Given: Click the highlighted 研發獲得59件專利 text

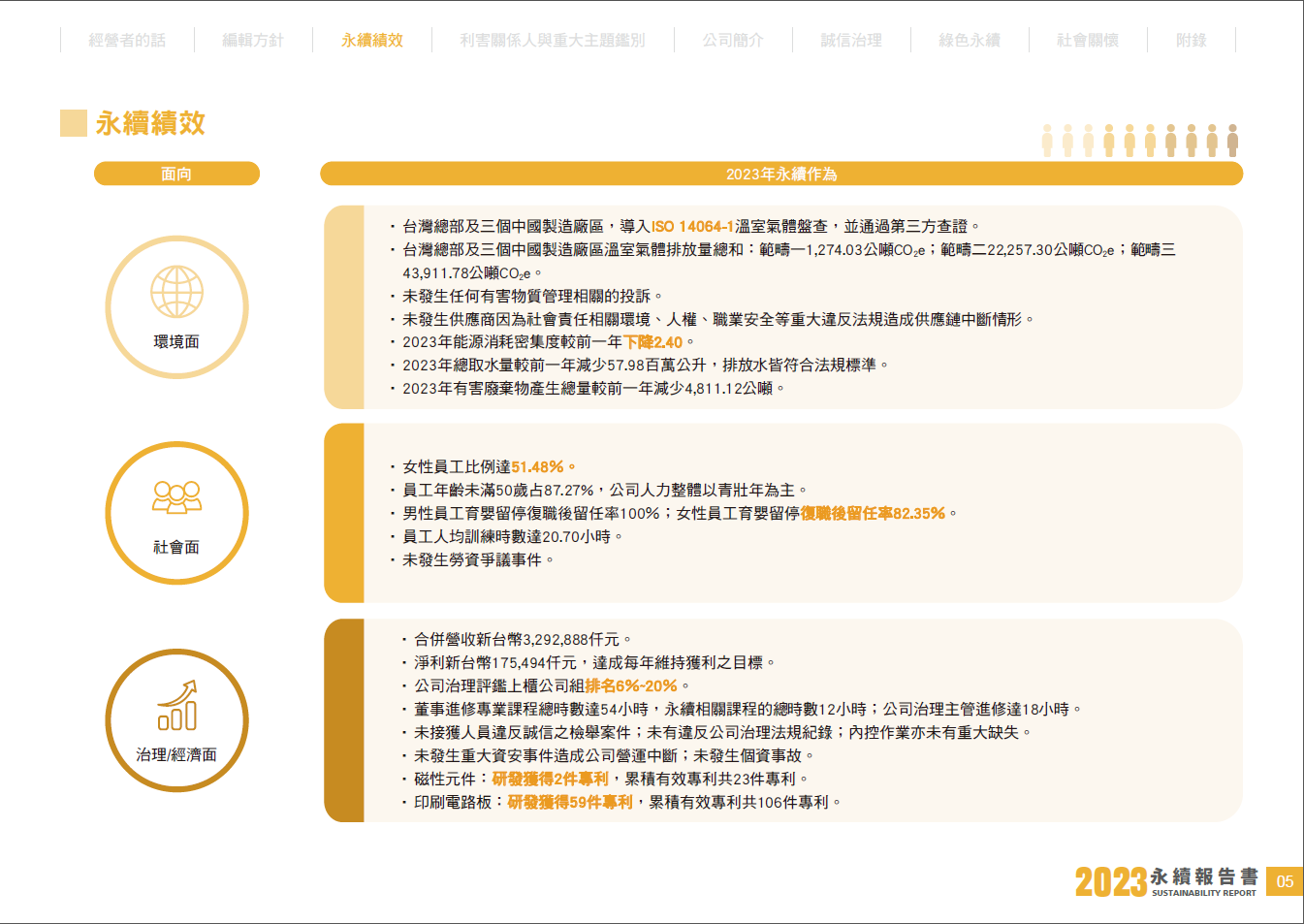Looking at the screenshot, I should tap(570, 803).
